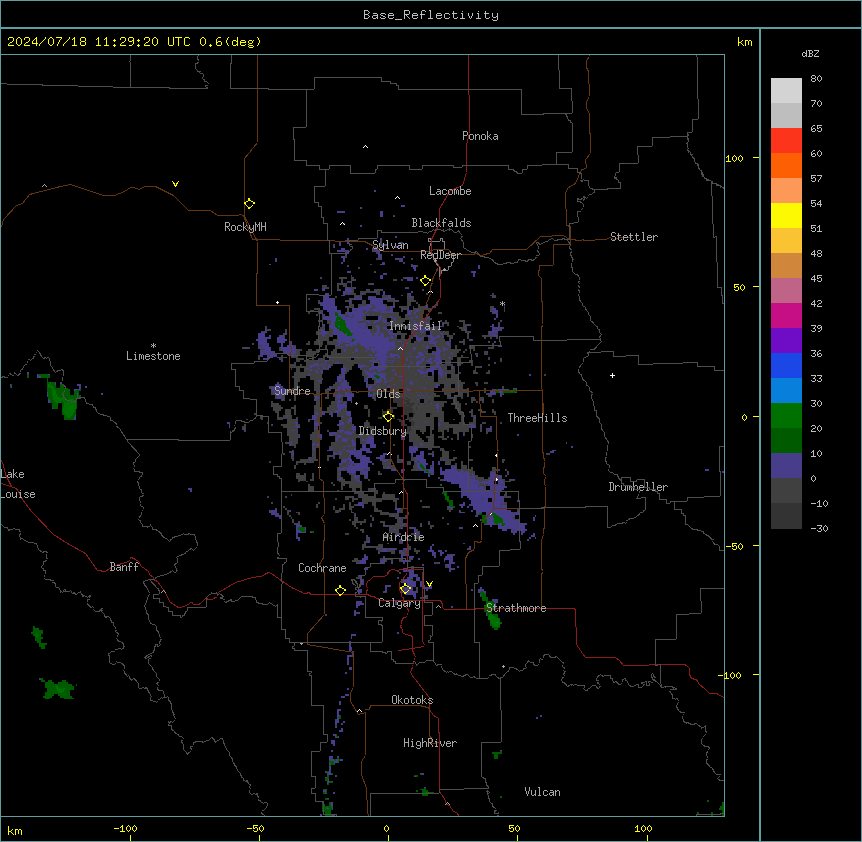Click the Ponoka label

click(x=480, y=136)
